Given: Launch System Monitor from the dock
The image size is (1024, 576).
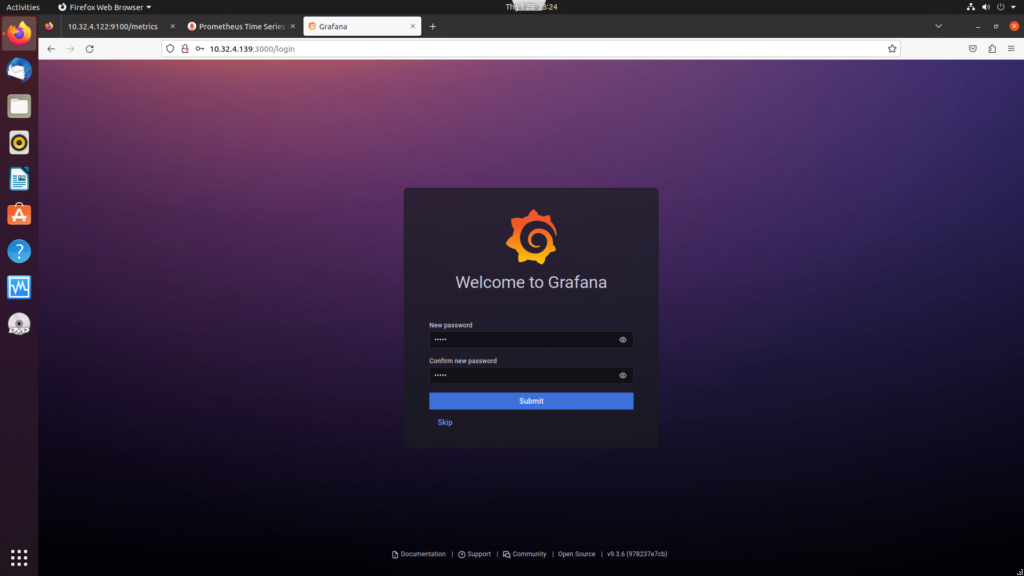Looking at the screenshot, I should [19, 287].
